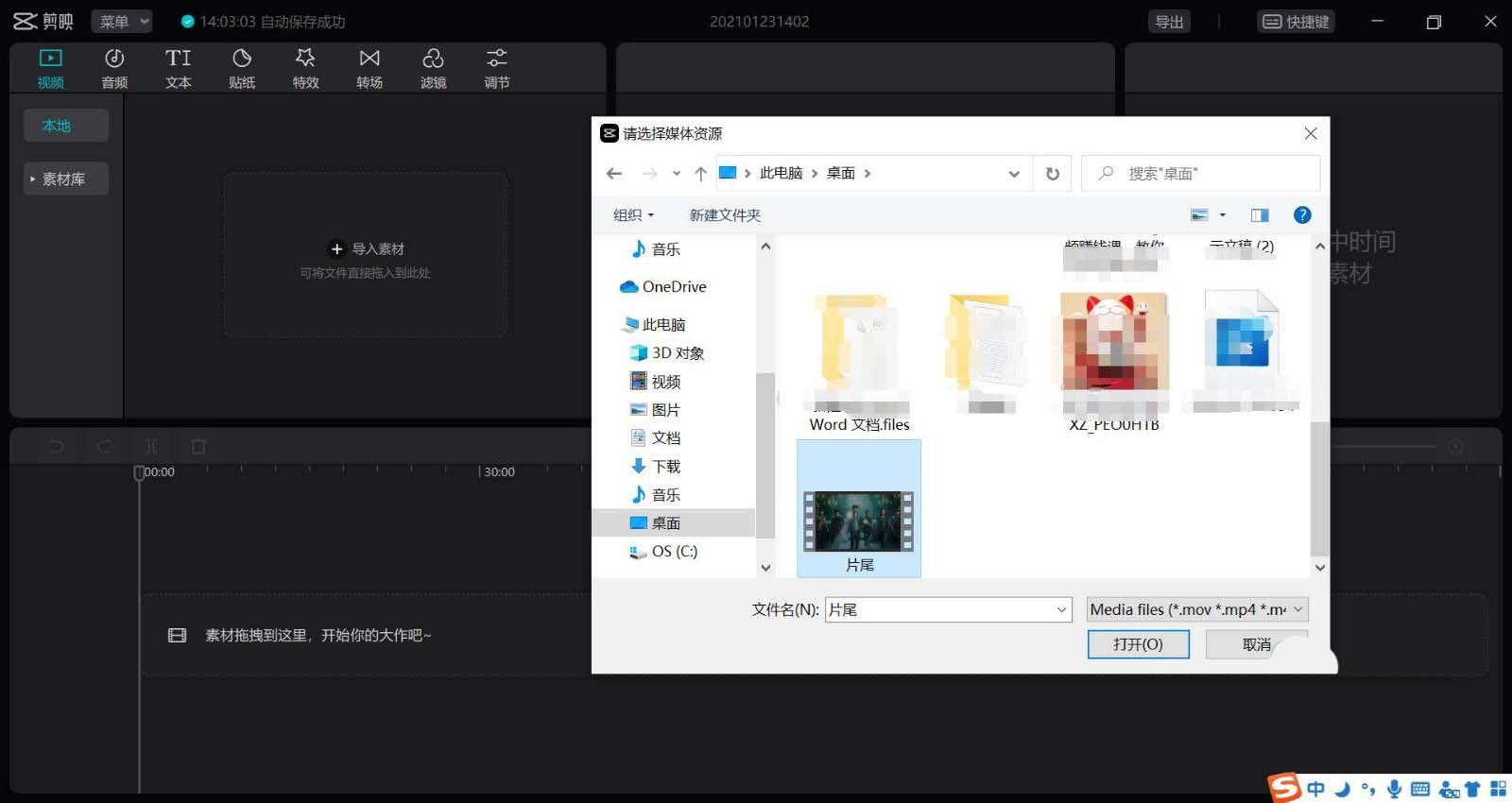Select the 本地 local media section
The width and height of the screenshot is (1512, 803).
pyautogui.click(x=65, y=126)
